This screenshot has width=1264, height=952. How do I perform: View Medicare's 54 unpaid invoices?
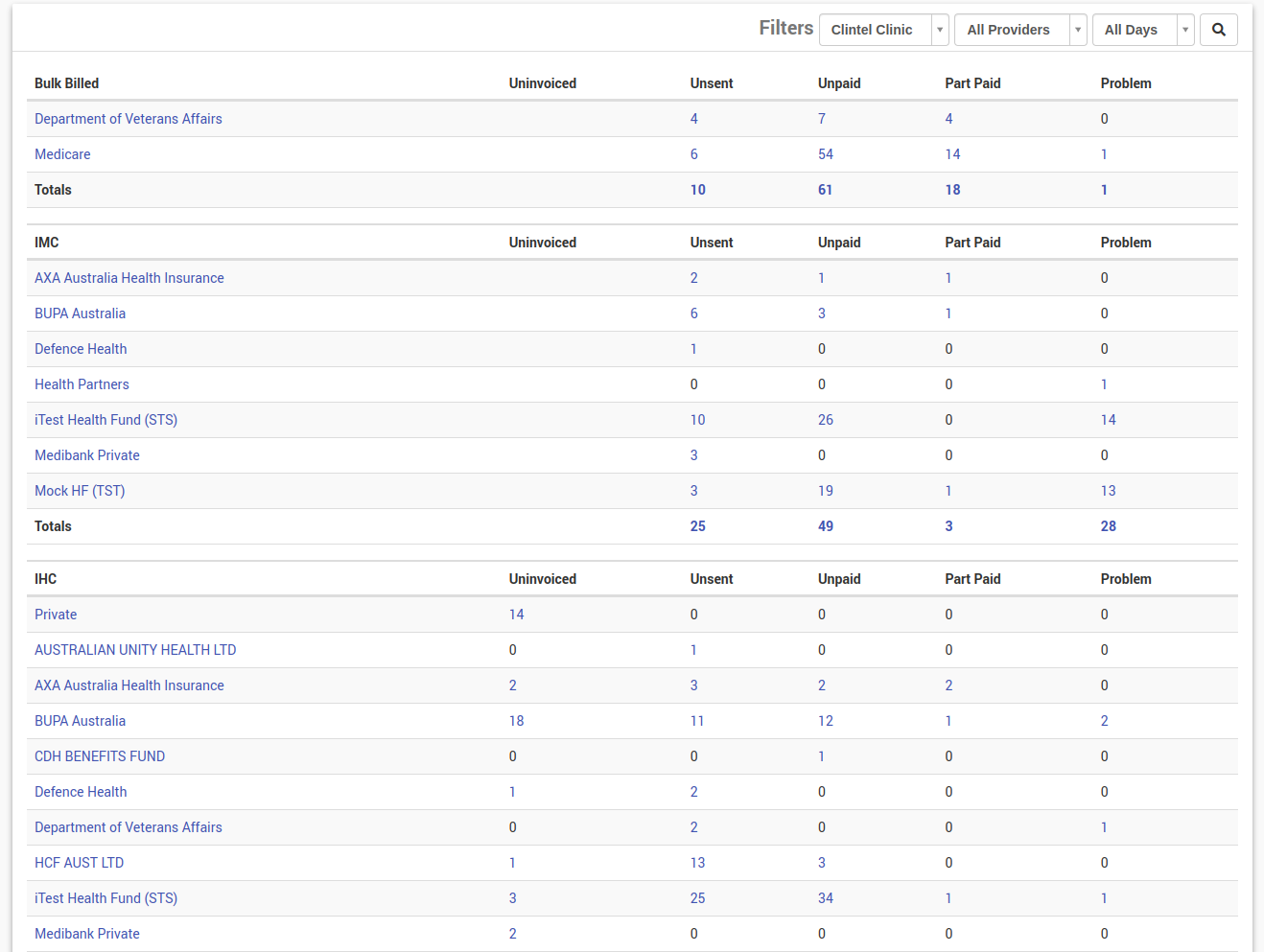[x=826, y=154]
